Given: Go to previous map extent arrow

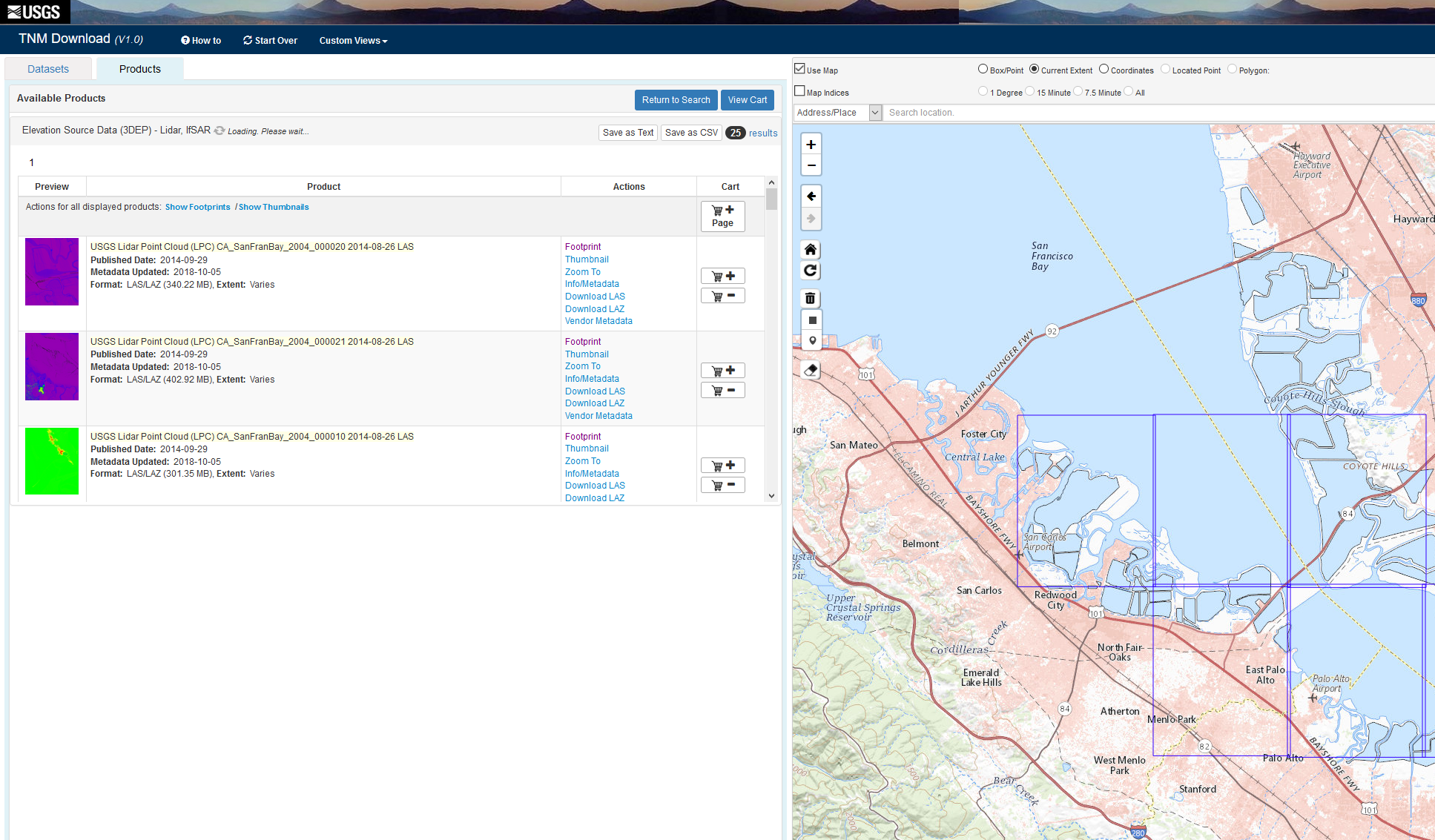Looking at the screenshot, I should click(811, 196).
